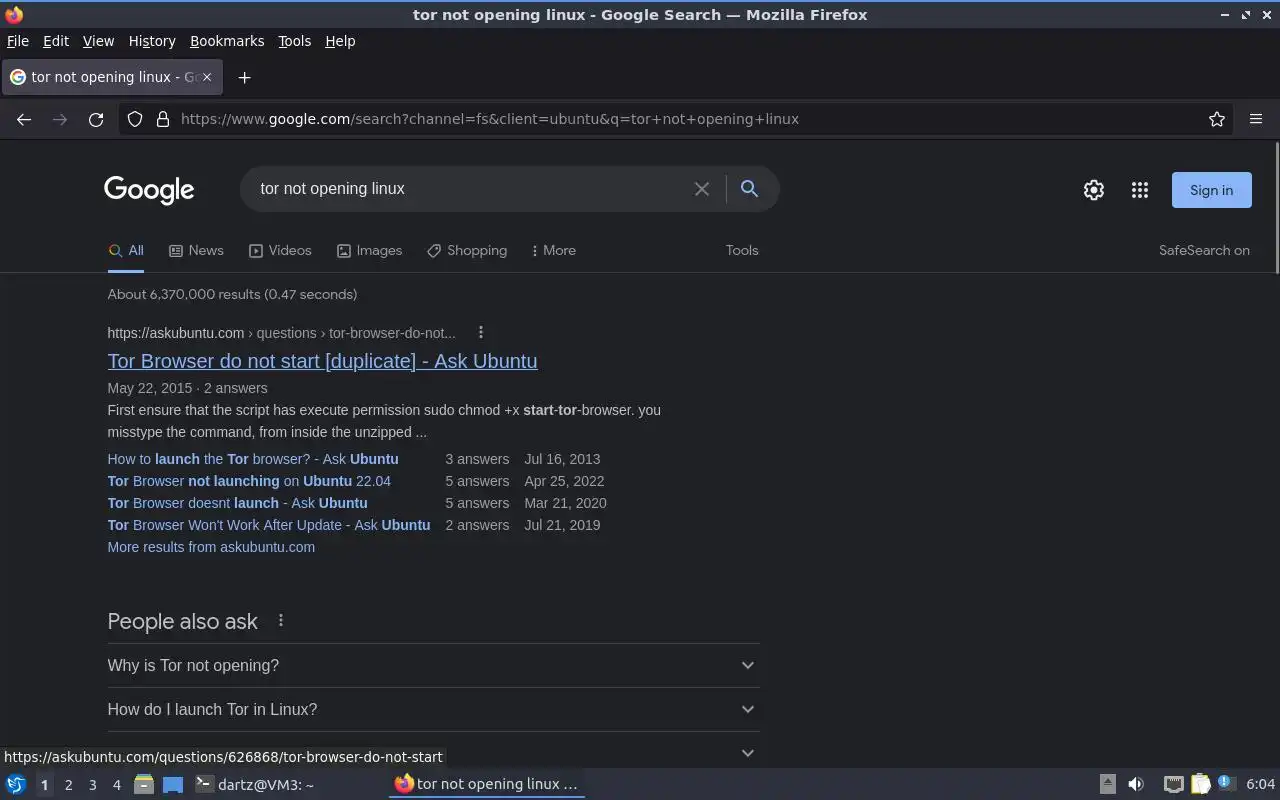Open the Firefox hamburger menu
Screen dimensions: 1280x800
tap(1256, 119)
